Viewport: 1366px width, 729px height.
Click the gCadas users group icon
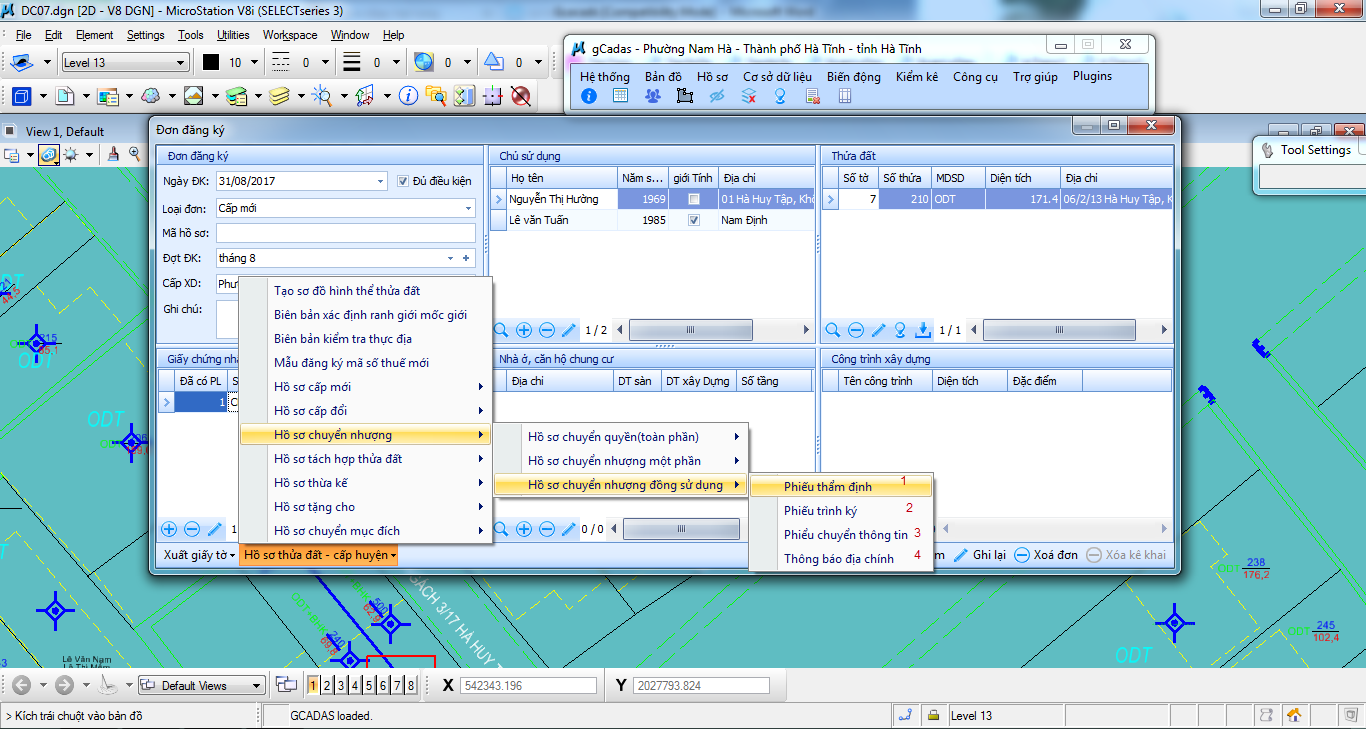click(652, 96)
